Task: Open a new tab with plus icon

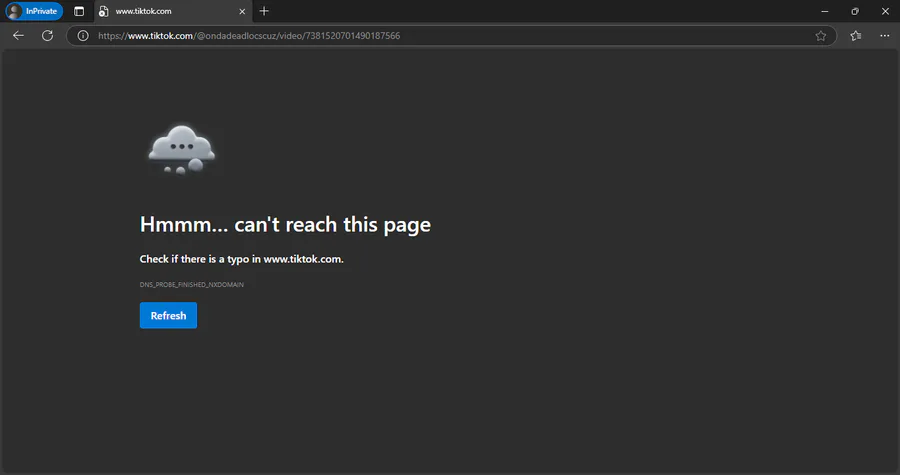Action: pos(264,11)
